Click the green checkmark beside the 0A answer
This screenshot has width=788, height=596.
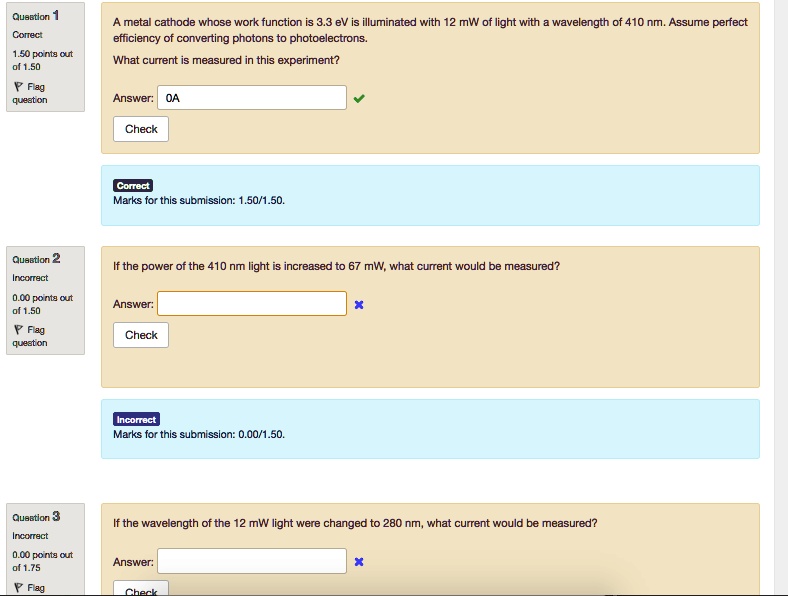(359, 98)
